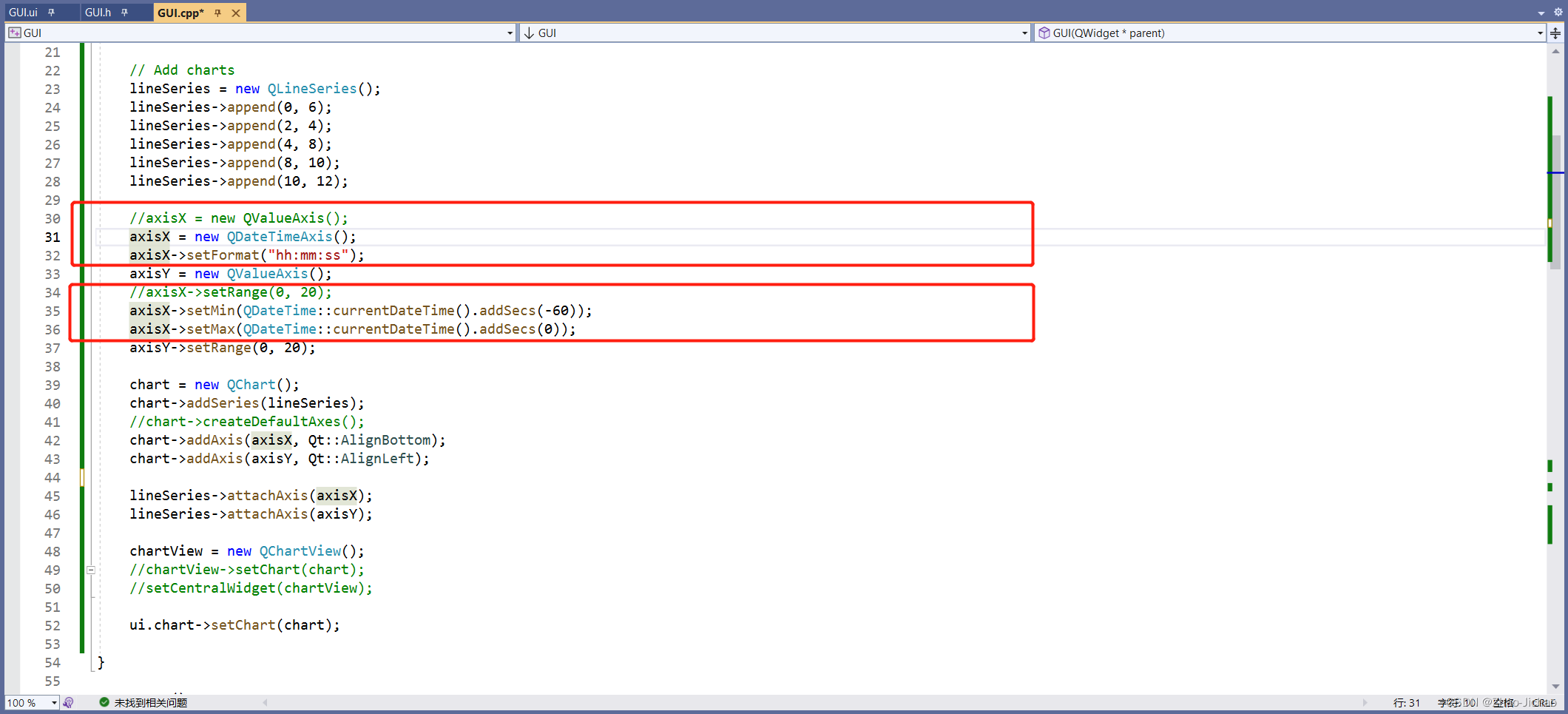Select the GUI.cpp* tab
Viewport: 1568px width, 714px height.
point(180,13)
